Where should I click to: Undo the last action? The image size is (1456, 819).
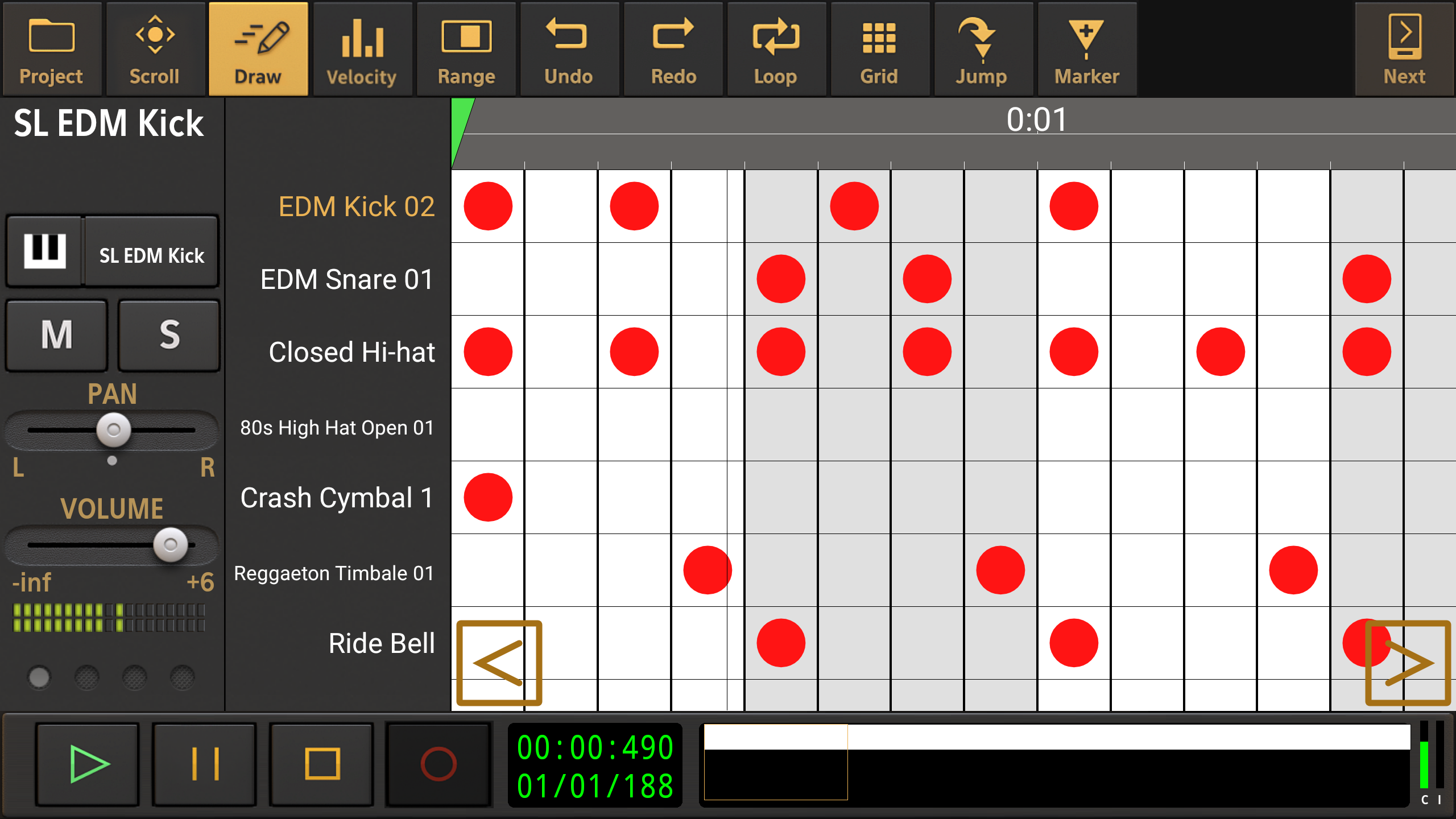coord(569,49)
